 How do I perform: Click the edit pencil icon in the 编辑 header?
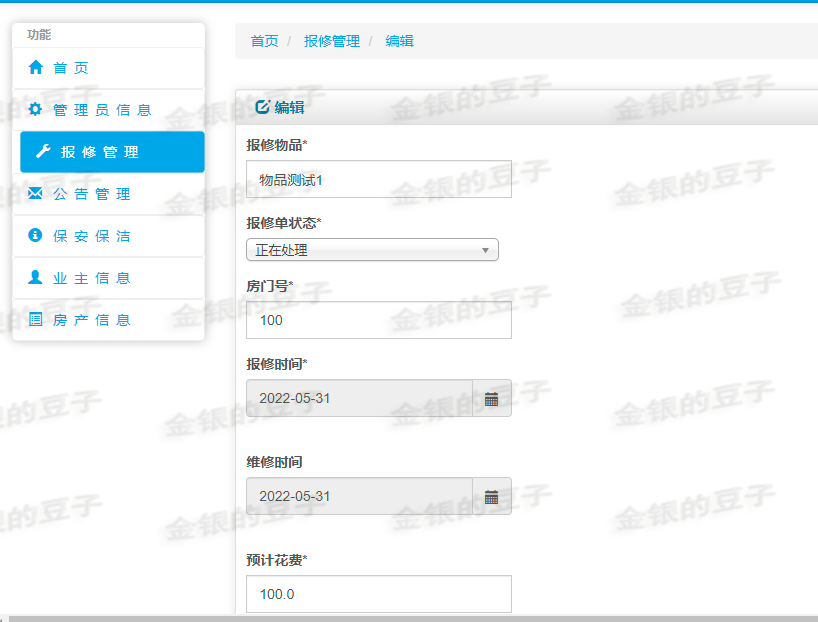[x=260, y=107]
